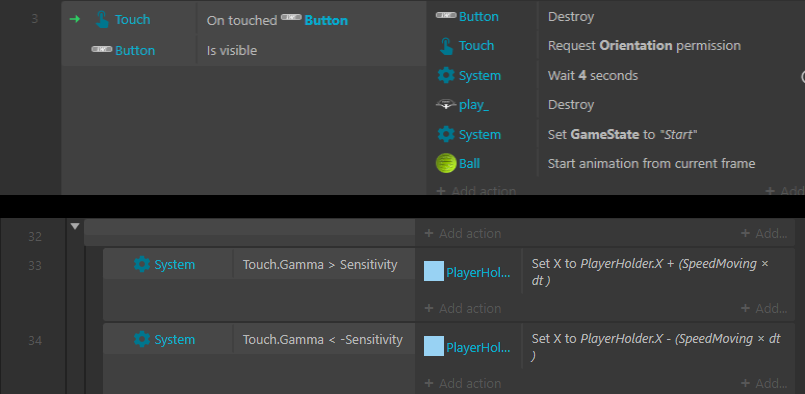805x394 pixels.
Task: Click Add action in event 32 row
Action: click(463, 233)
